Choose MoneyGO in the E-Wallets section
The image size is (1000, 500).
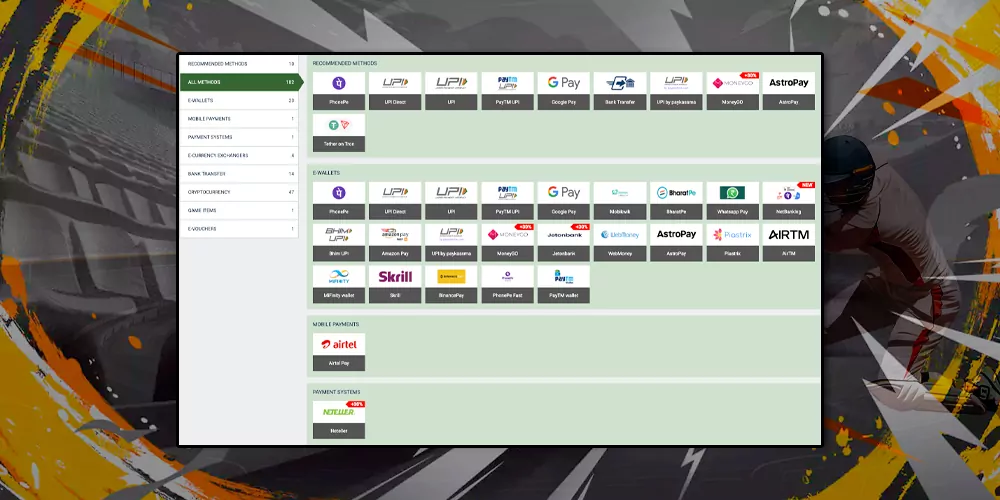click(508, 242)
